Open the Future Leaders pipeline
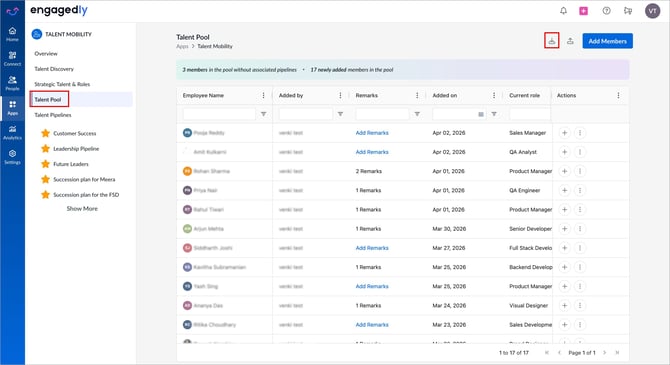 pos(71,164)
